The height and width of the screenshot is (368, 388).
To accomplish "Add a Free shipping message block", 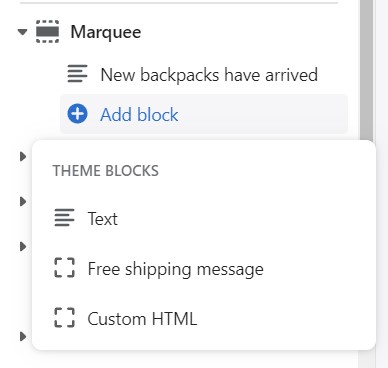I will [204, 268].
